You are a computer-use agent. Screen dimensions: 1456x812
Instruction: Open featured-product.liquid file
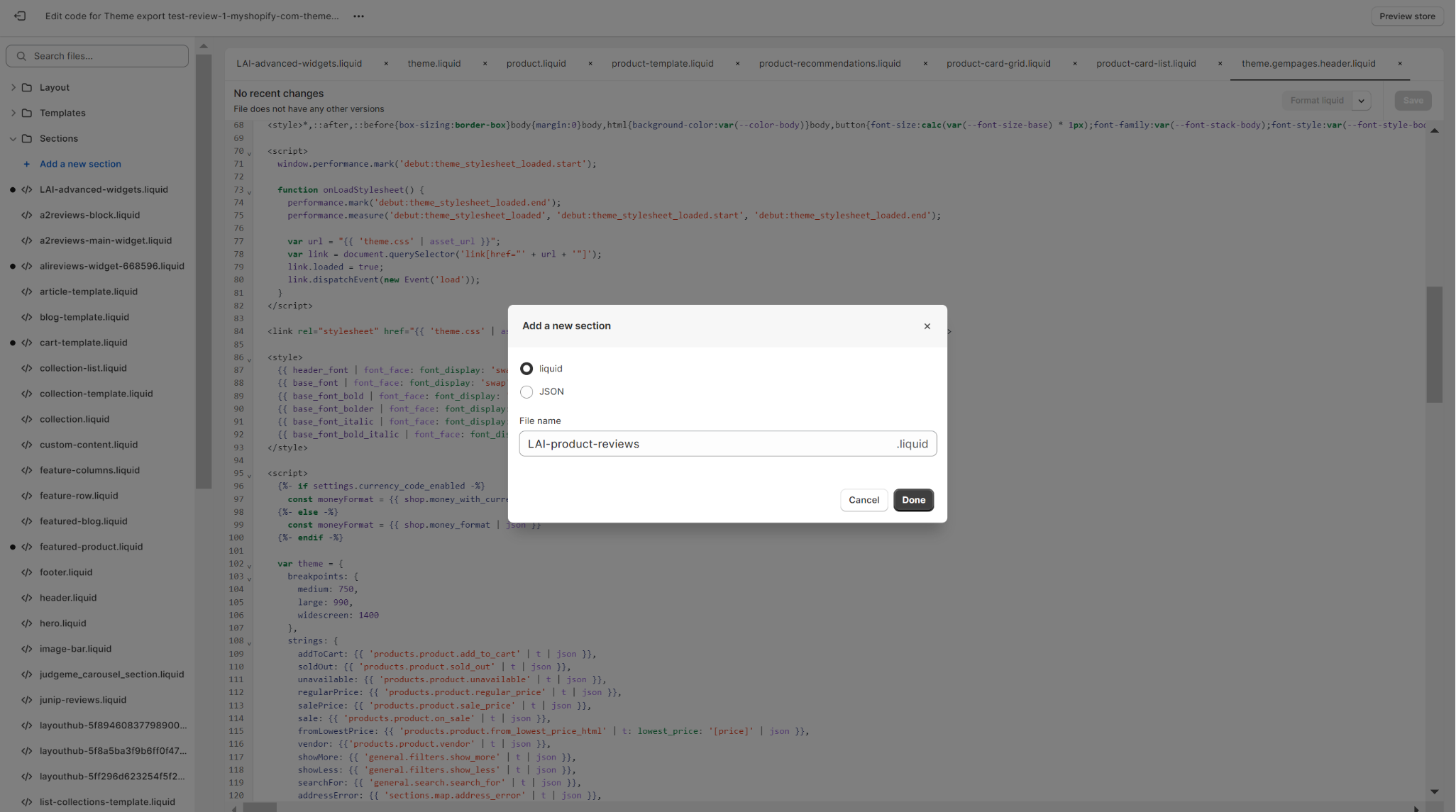tap(91, 547)
